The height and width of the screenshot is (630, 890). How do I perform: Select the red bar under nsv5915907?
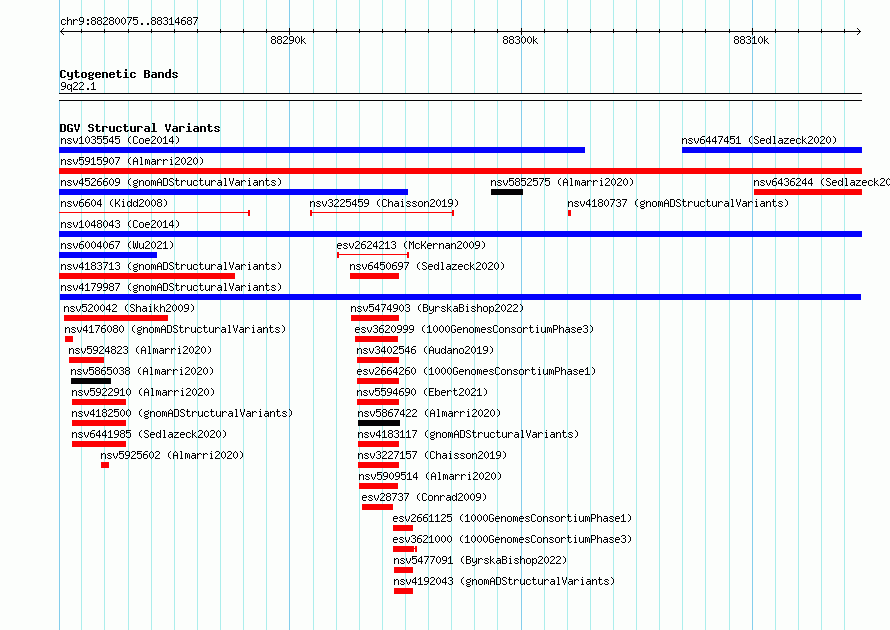460,171
